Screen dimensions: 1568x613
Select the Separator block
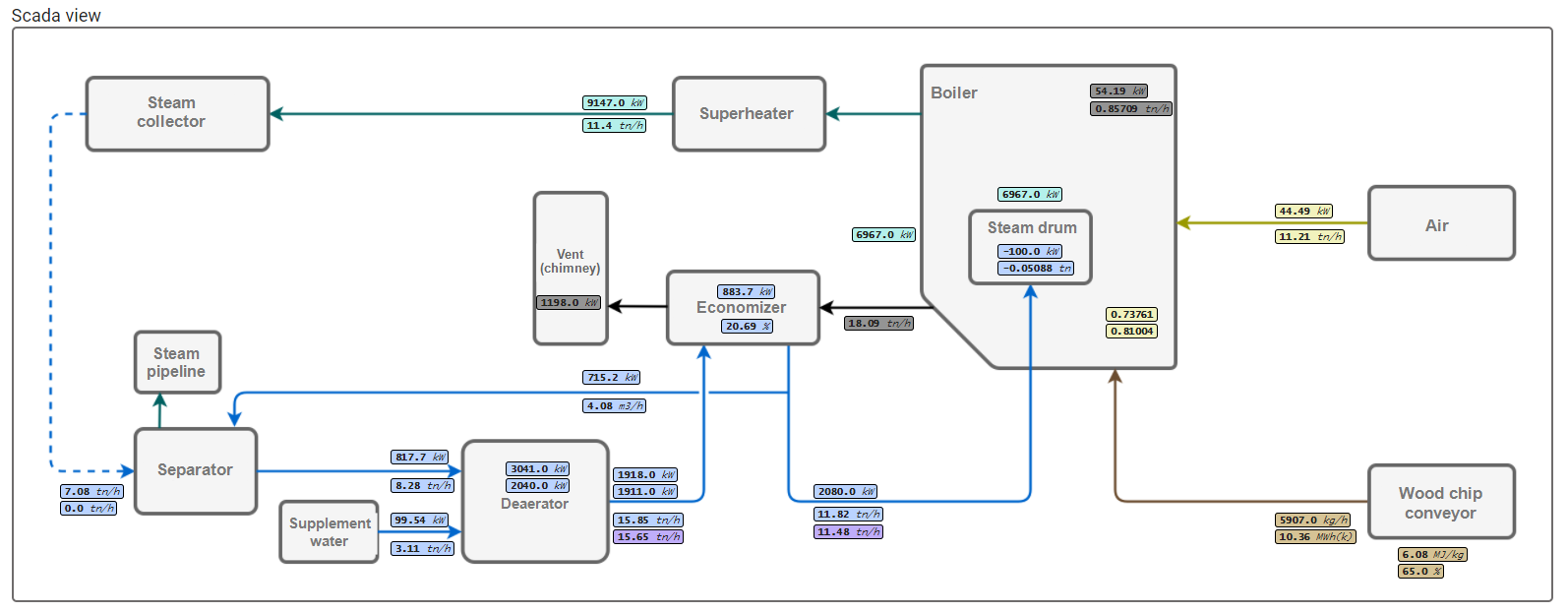click(195, 470)
